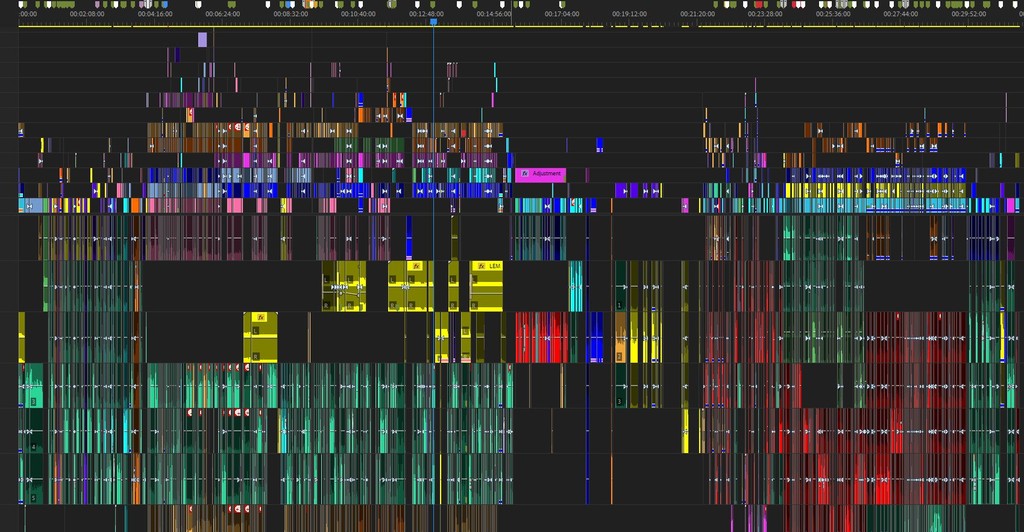This screenshot has width=1024, height=532.
Task: Click the red marker above the 00:23:28:00 timecode
Action: coord(758,5)
